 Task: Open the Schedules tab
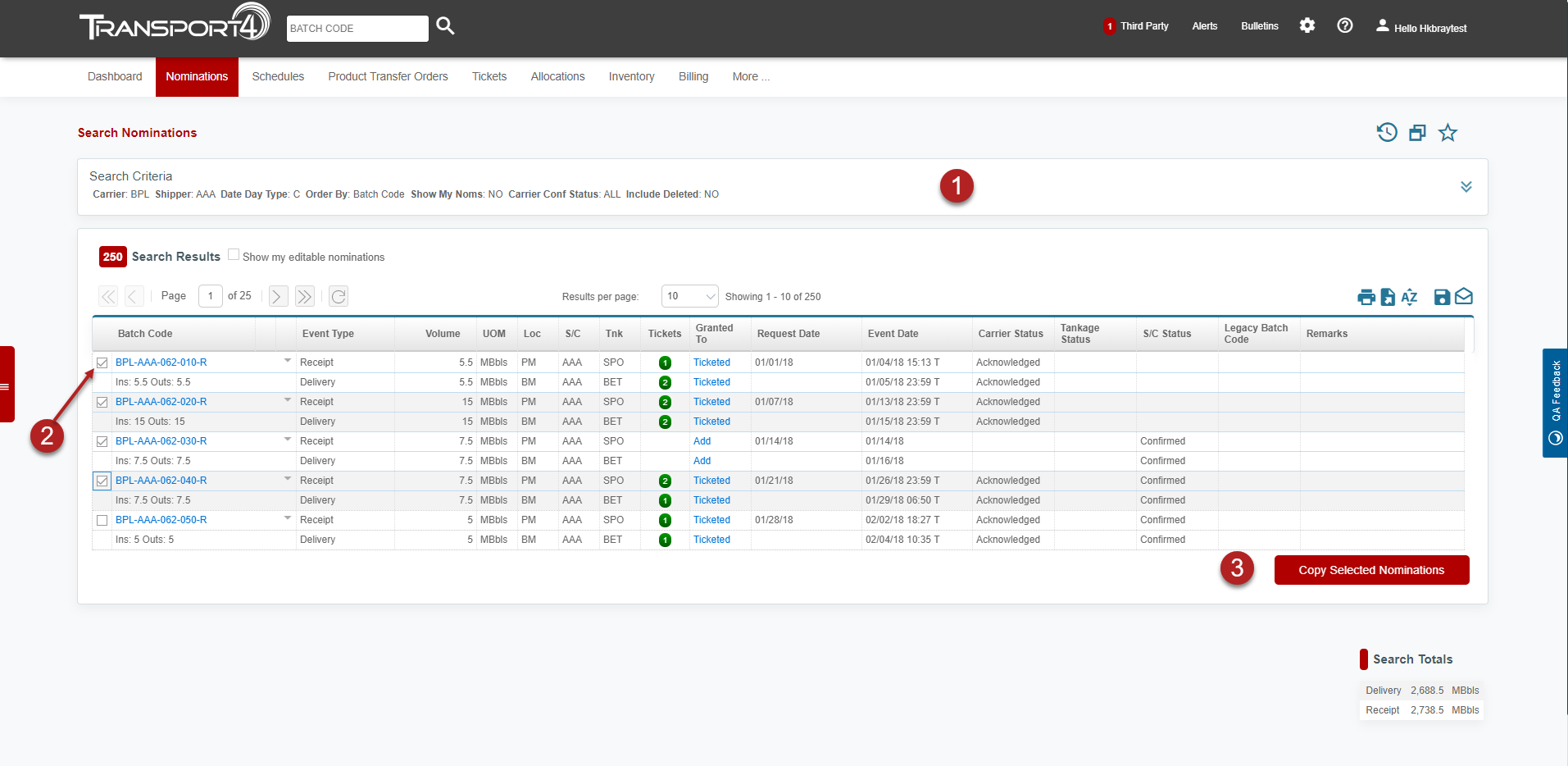278,76
